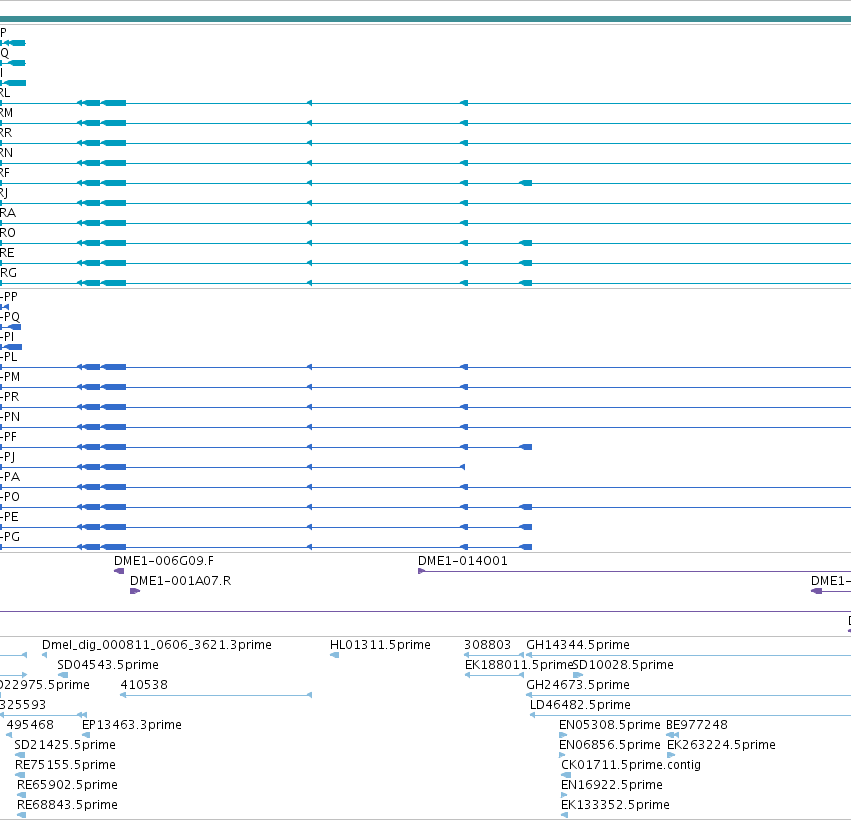Click the 410538 alignment line glyph

tap(216, 695)
